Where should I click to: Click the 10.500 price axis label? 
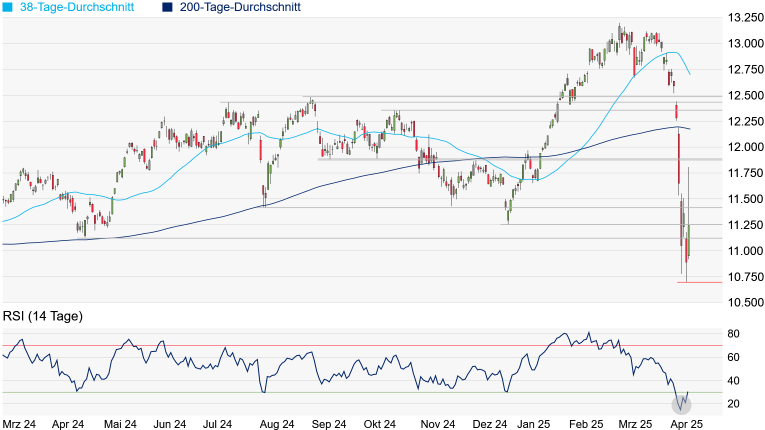click(743, 302)
